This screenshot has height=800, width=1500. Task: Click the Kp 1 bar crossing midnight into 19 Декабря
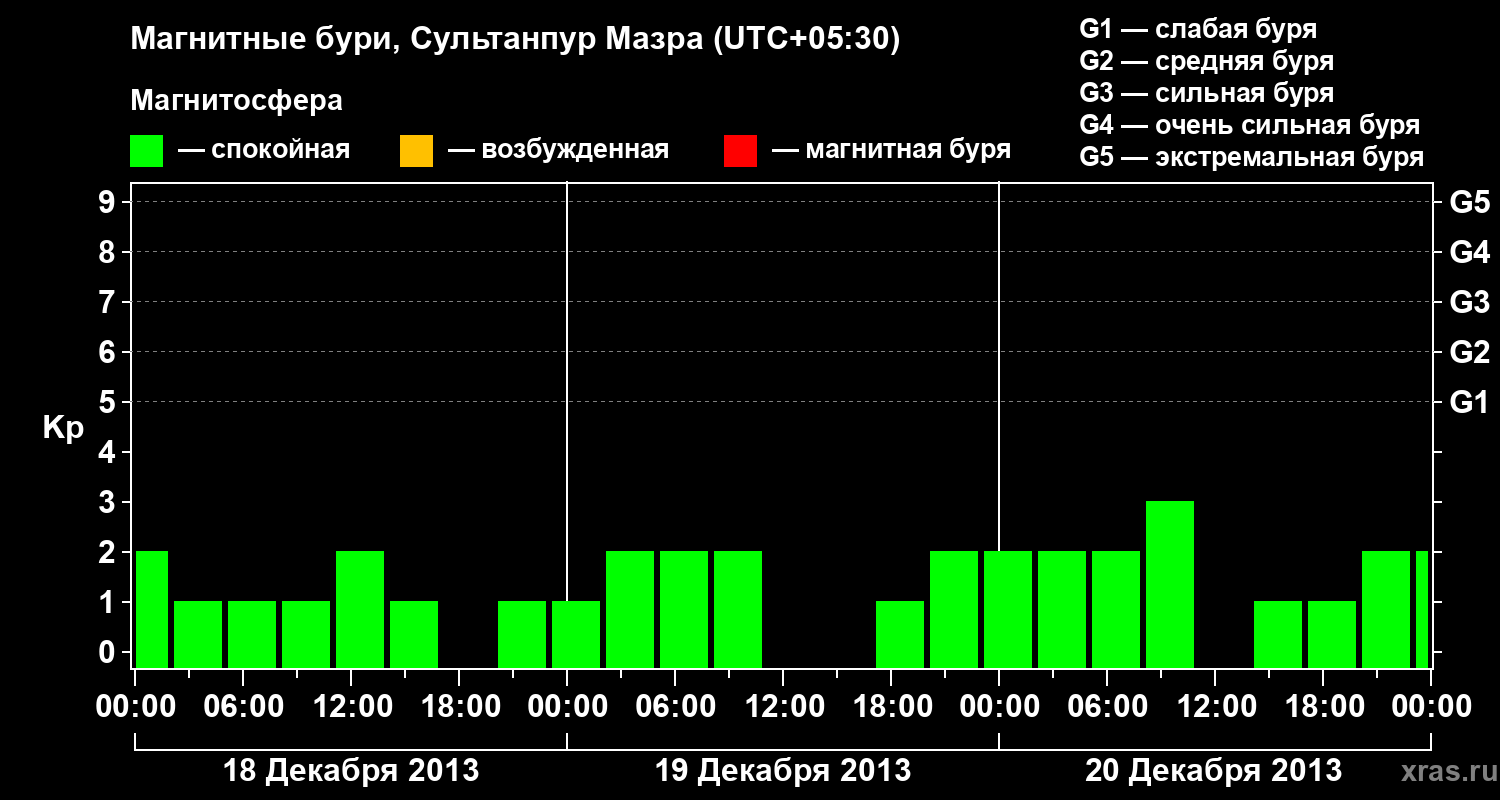[x=576, y=634]
